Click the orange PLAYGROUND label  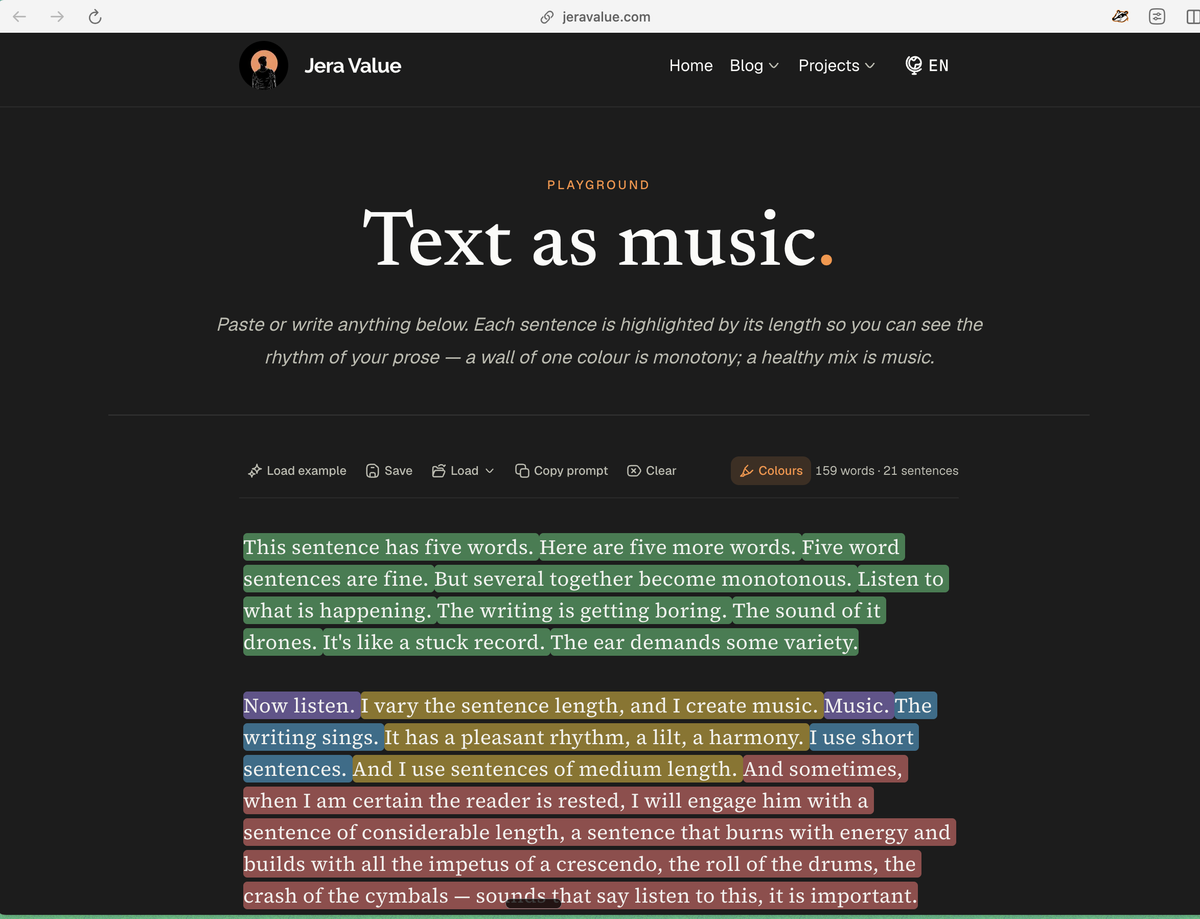point(598,185)
